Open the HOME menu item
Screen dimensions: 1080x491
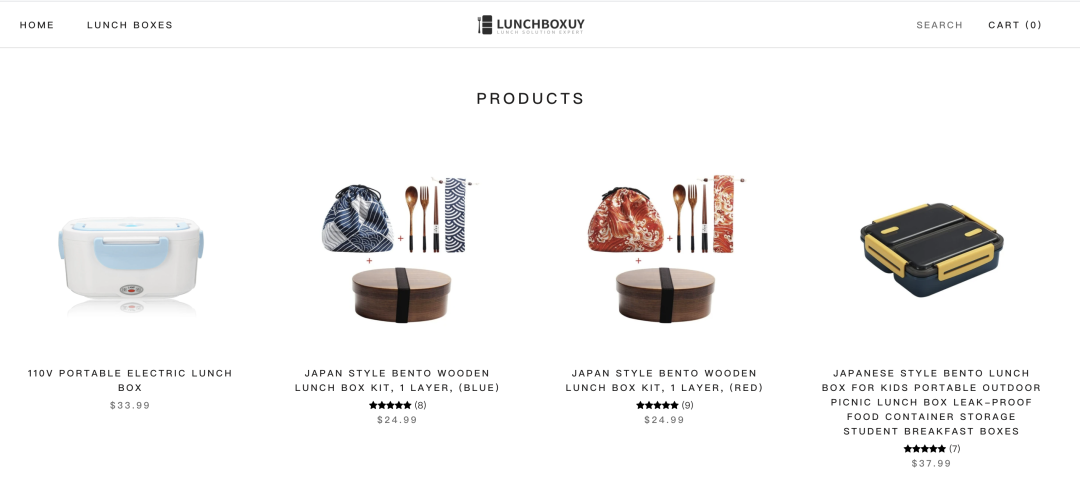coord(37,25)
